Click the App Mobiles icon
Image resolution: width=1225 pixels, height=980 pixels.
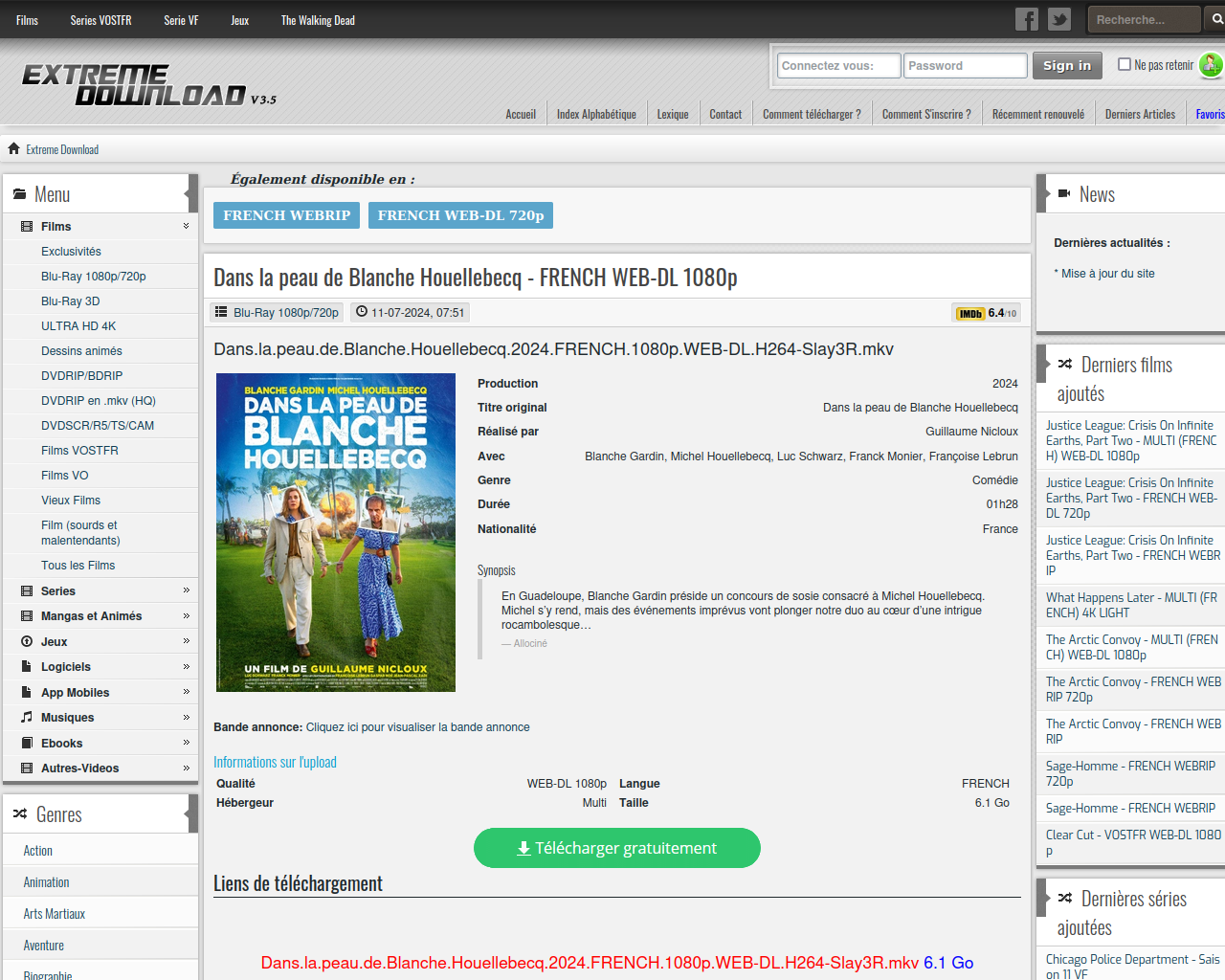click(27, 692)
